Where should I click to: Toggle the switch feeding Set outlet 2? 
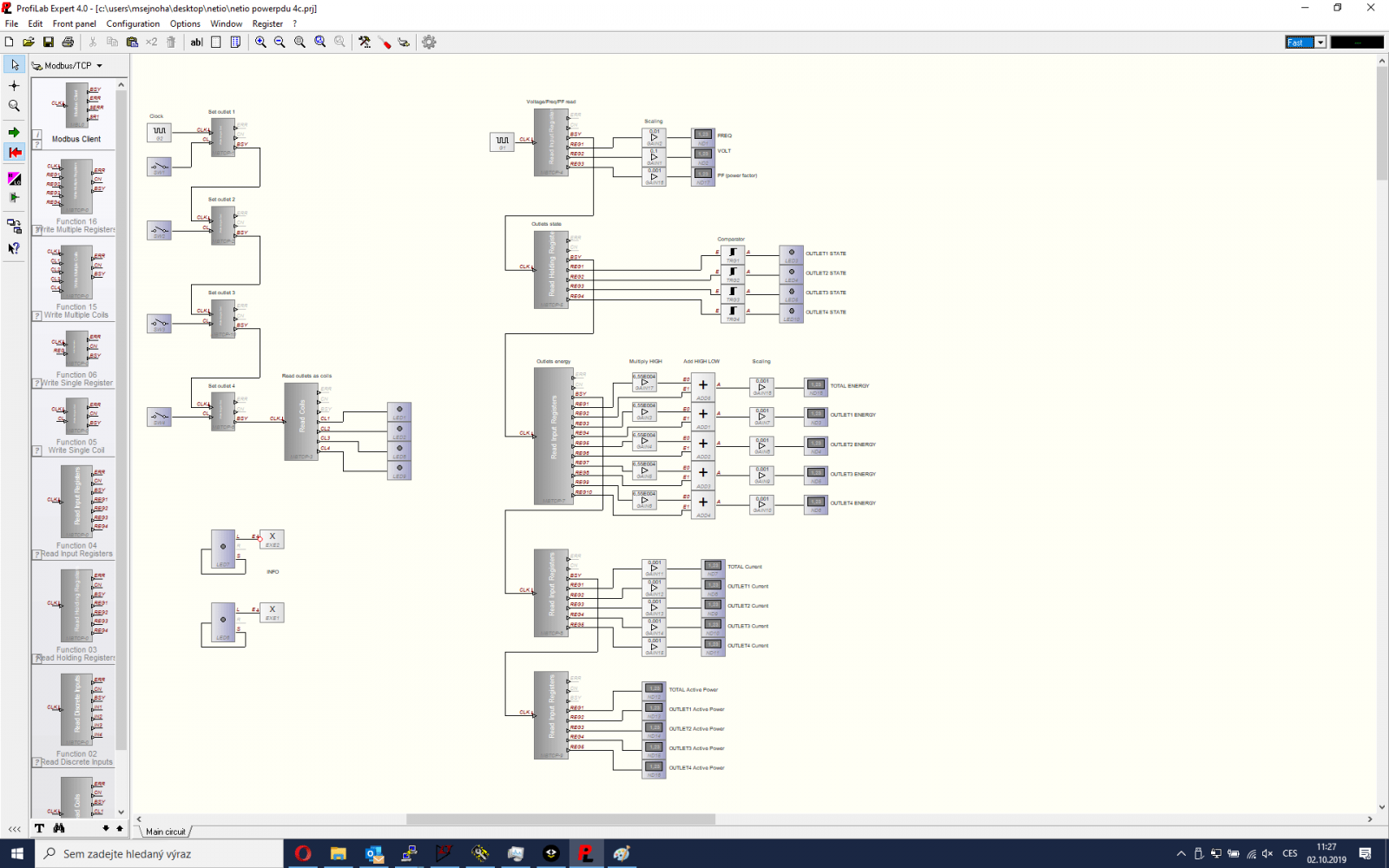tap(159, 230)
